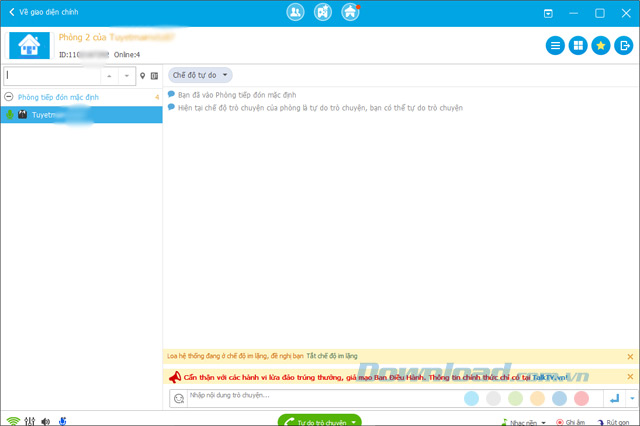Toggle the blue microphone icon in status bar

tap(62, 421)
